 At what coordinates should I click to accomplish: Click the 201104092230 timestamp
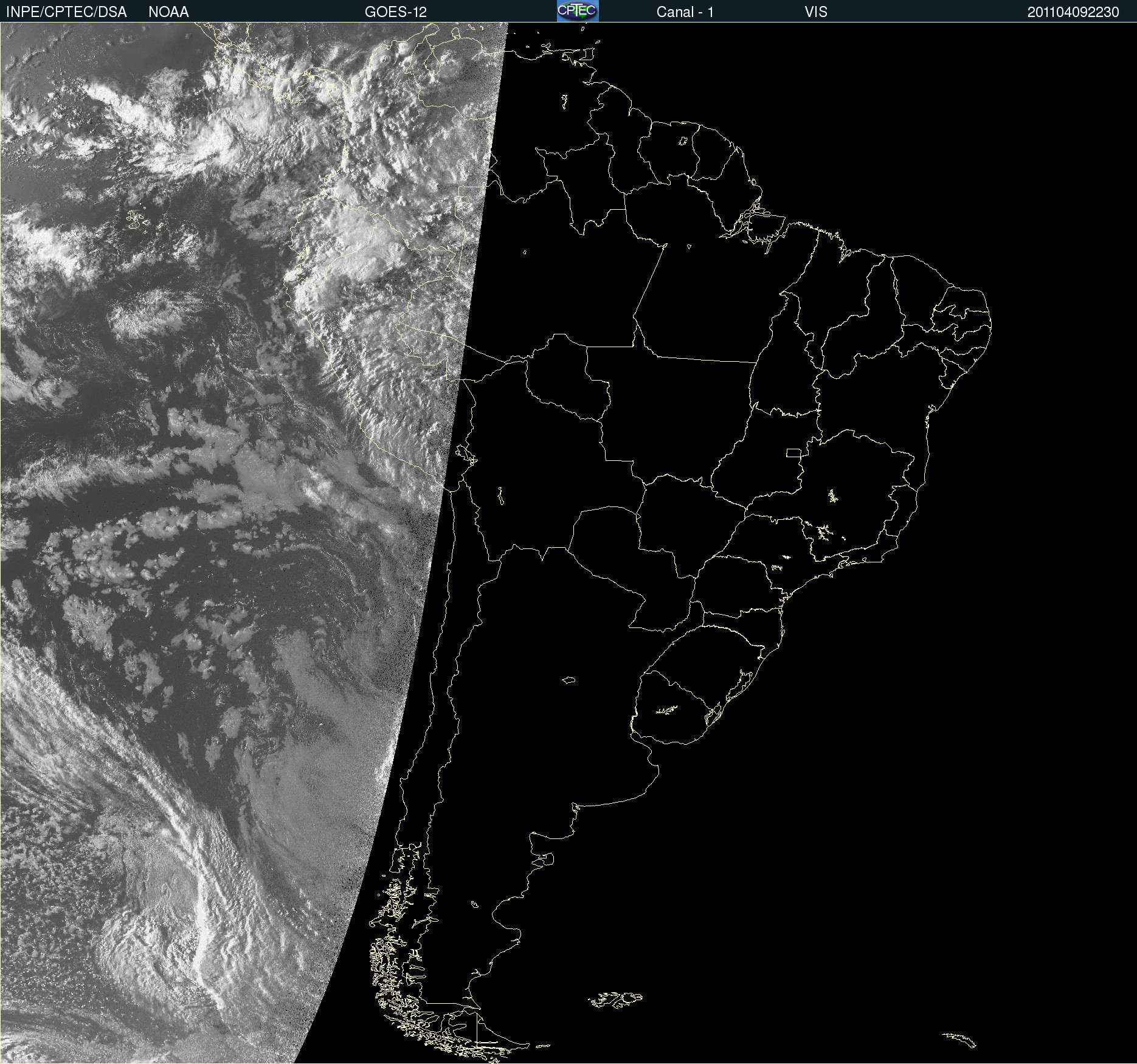(x=1073, y=12)
